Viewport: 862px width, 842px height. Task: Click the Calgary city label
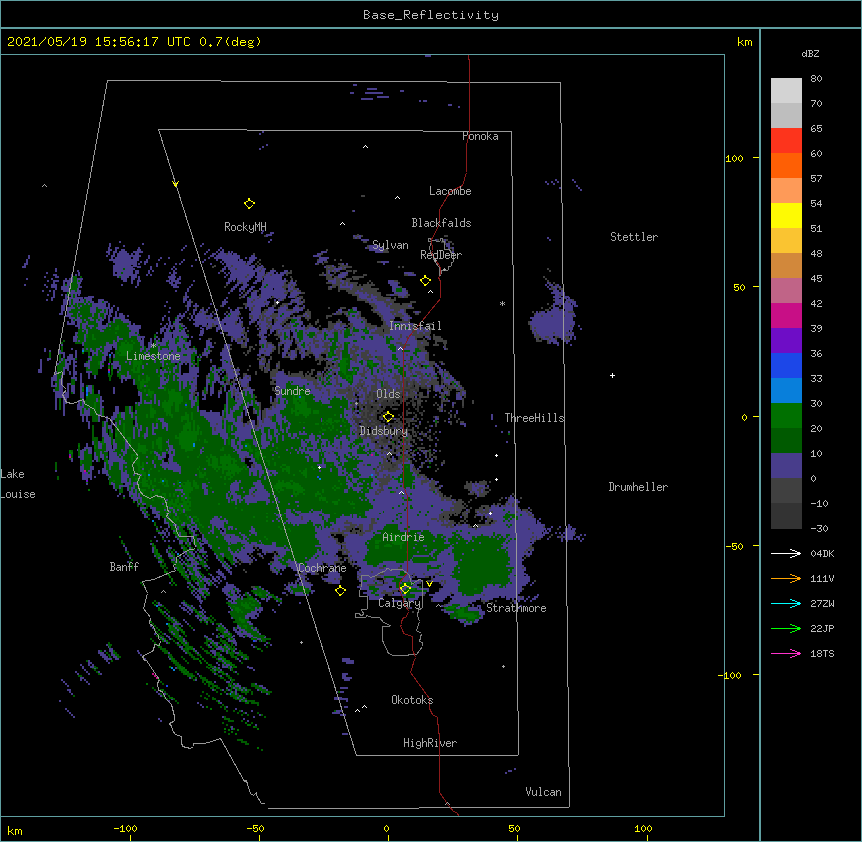coord(400,603)
